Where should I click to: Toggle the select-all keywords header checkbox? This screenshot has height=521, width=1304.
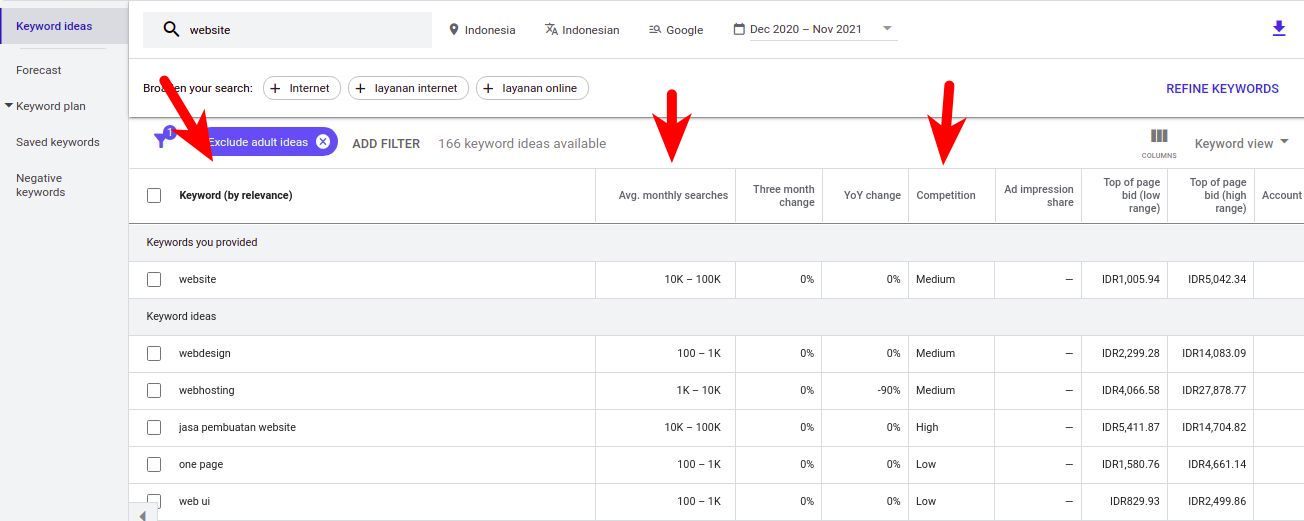pos(154,195)
